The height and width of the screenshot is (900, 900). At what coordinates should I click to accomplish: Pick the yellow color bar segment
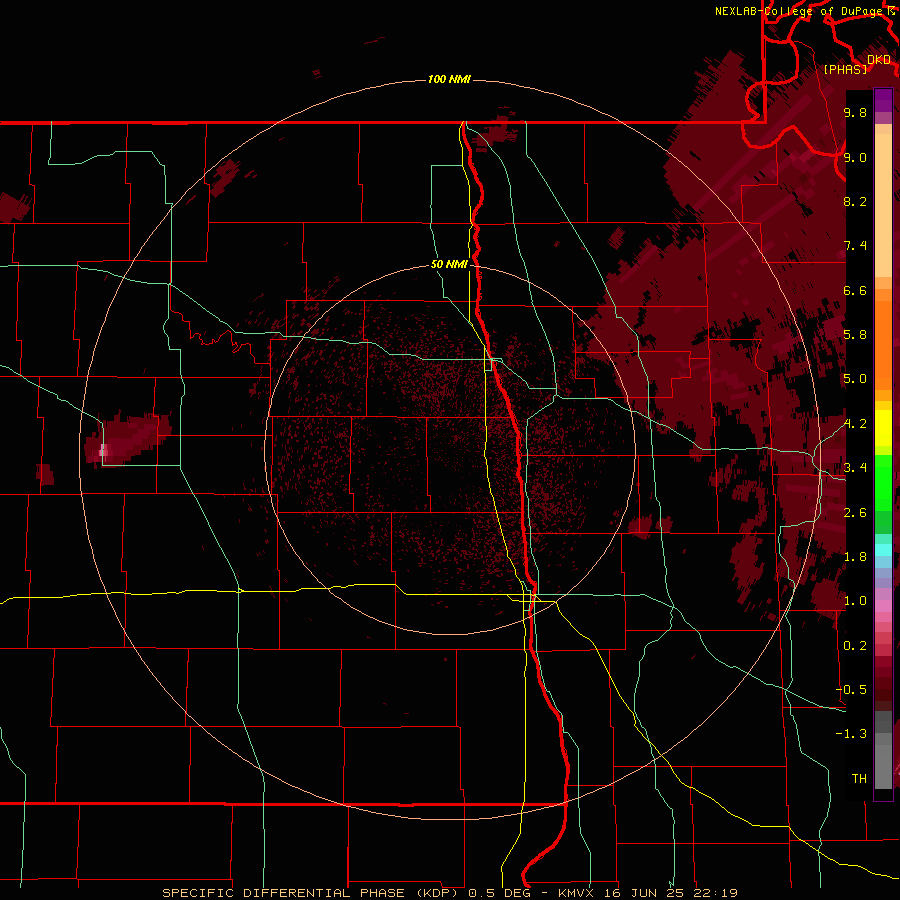click(x=883, y=428)
